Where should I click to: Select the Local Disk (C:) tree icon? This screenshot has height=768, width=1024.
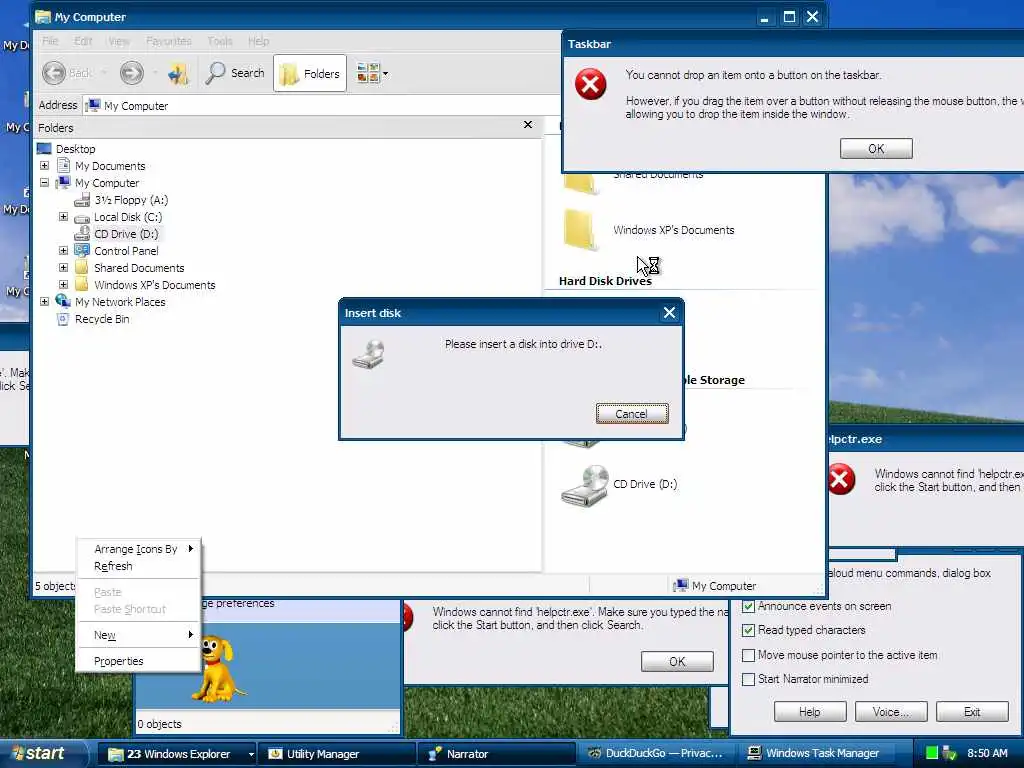(x=82, y=217)
